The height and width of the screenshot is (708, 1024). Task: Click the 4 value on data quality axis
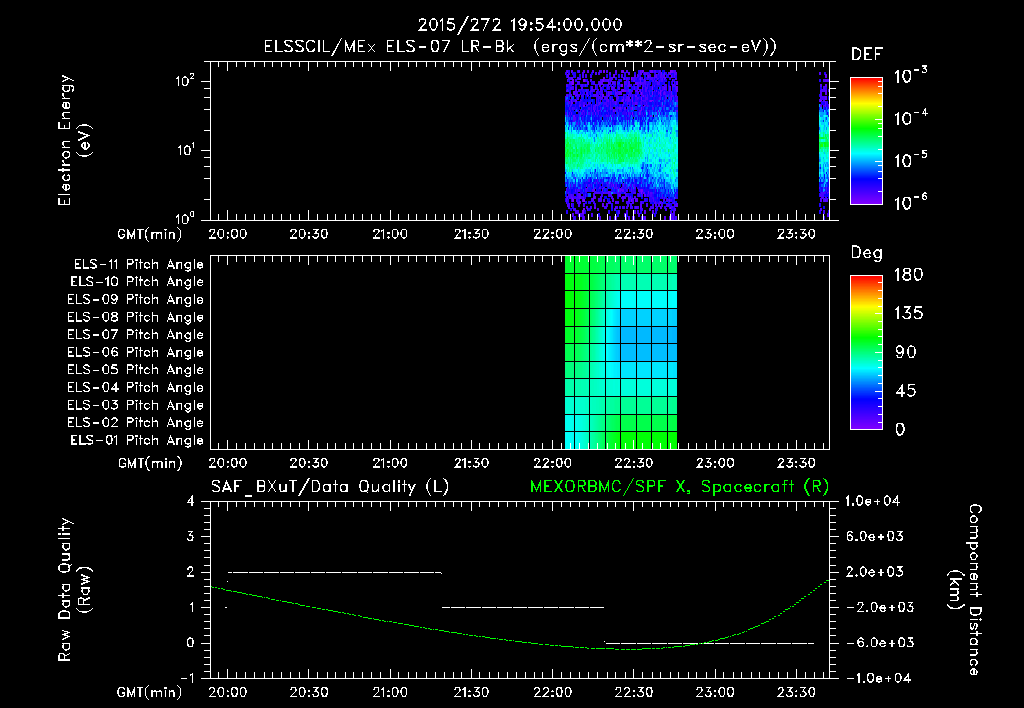[x=190, y=502]
